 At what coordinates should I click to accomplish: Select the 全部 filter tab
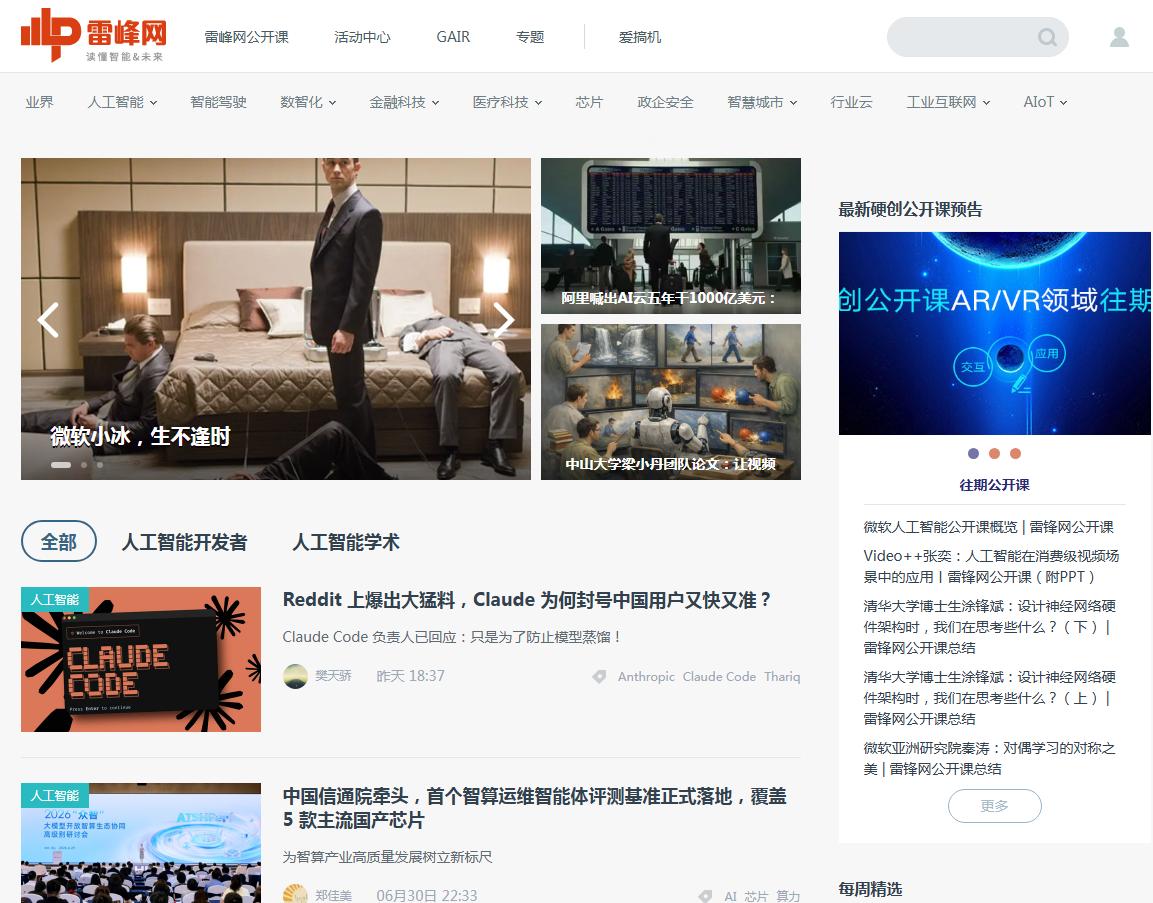(59, 541)
